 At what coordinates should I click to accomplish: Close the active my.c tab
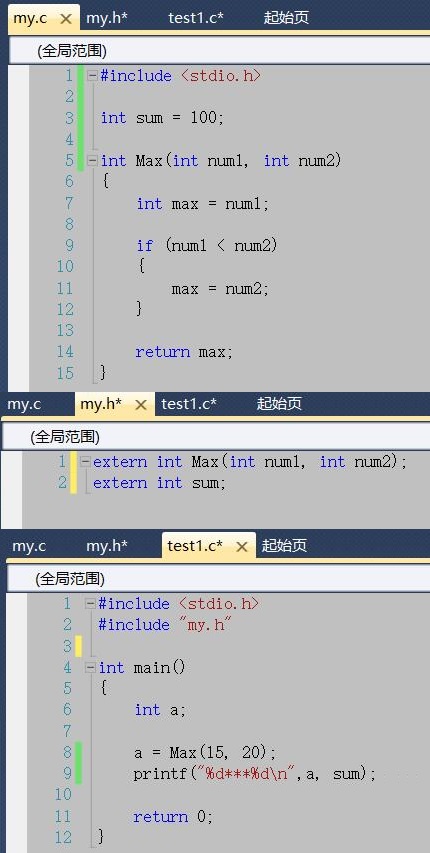point(66,18)
